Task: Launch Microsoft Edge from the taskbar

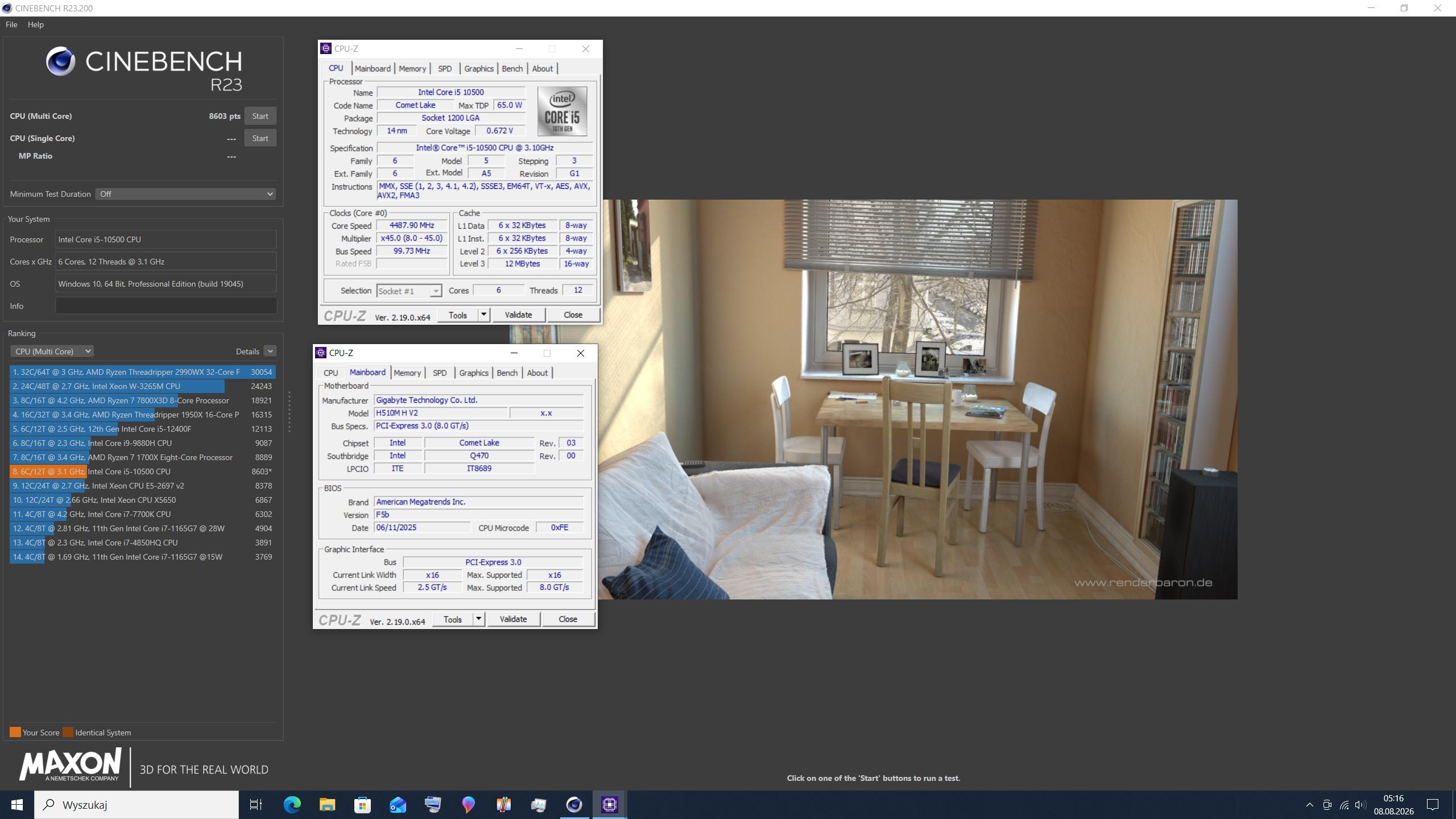Action: click(x=292, y=805)
